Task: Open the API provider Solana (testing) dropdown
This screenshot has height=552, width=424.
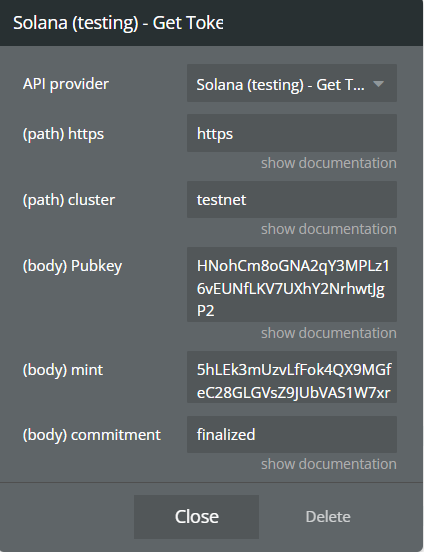Action: pyautogui.click(x=292, y=83)
